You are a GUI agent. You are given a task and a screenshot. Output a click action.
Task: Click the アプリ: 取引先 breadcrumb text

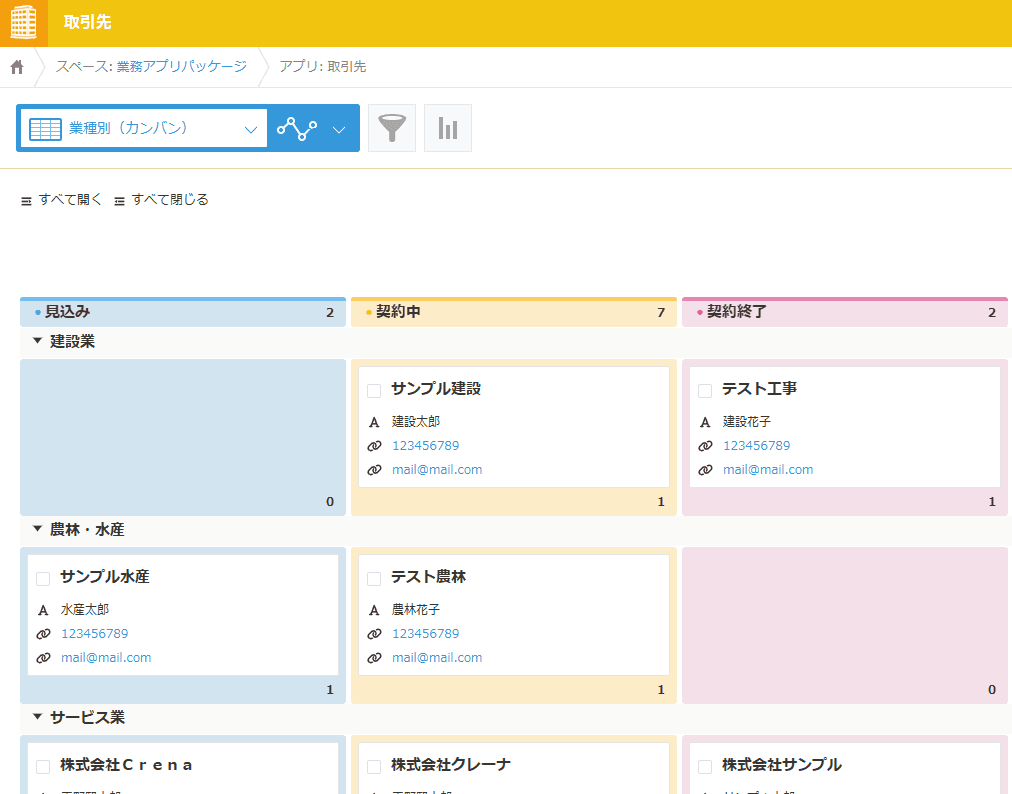click(323, 66)
